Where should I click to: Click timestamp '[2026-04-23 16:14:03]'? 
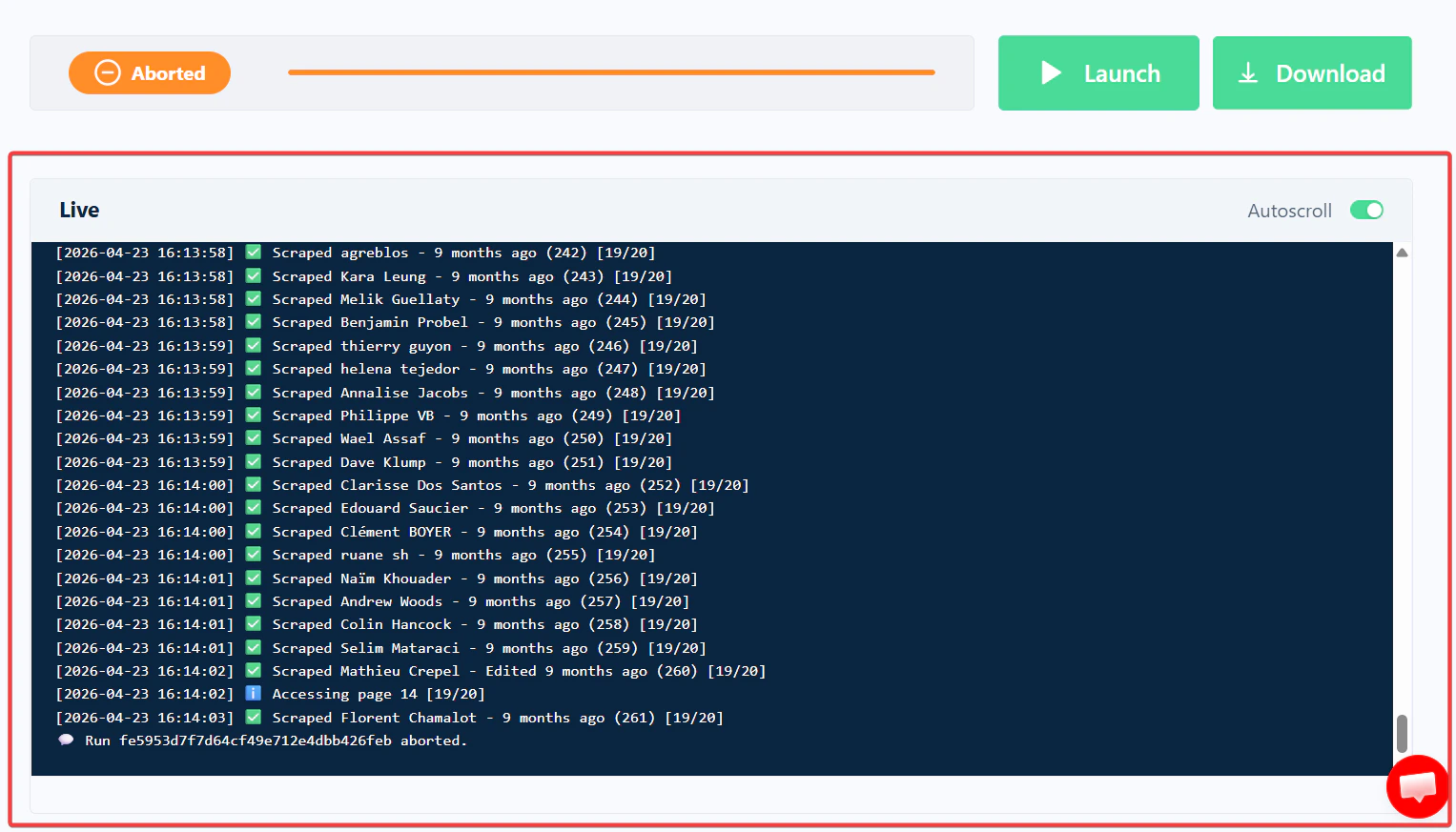click(x=144, y=718)
